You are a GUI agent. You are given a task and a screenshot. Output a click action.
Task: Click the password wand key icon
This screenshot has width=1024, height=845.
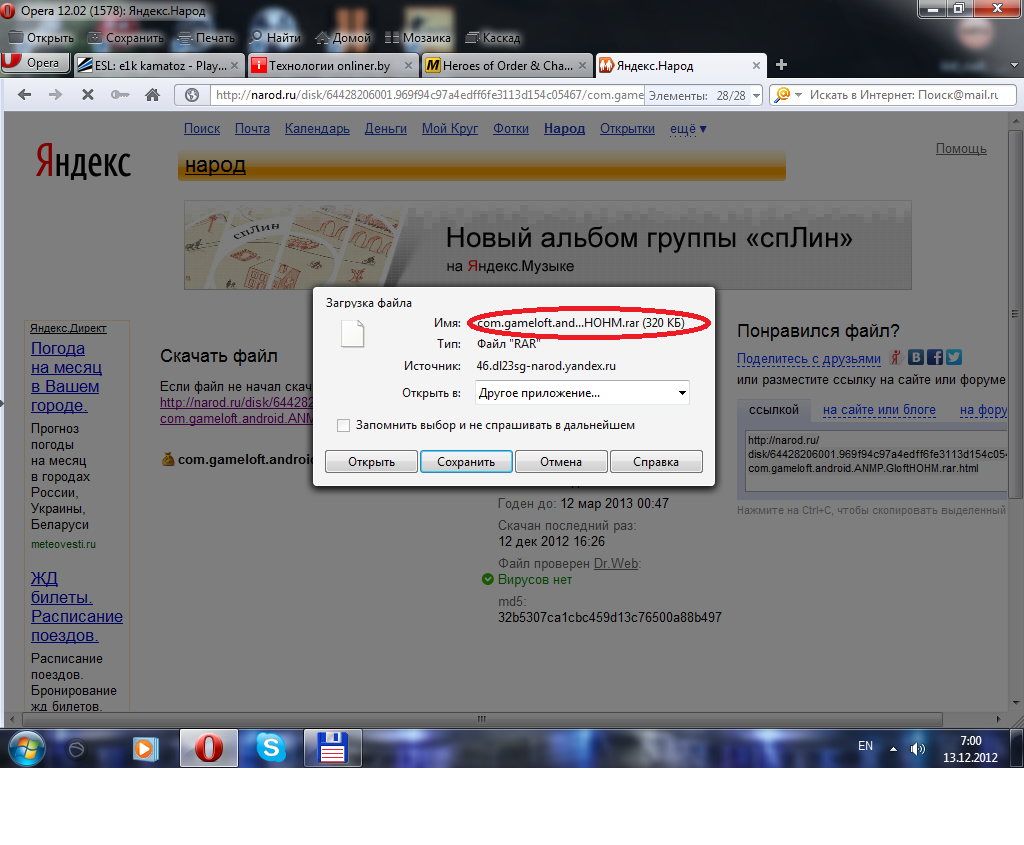pos(120,95)
